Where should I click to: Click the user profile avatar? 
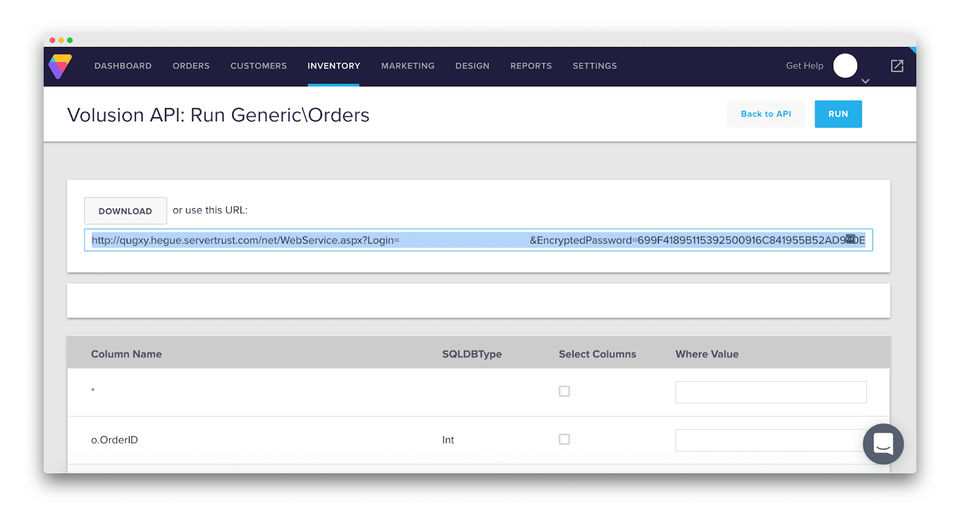click(845, 66)
